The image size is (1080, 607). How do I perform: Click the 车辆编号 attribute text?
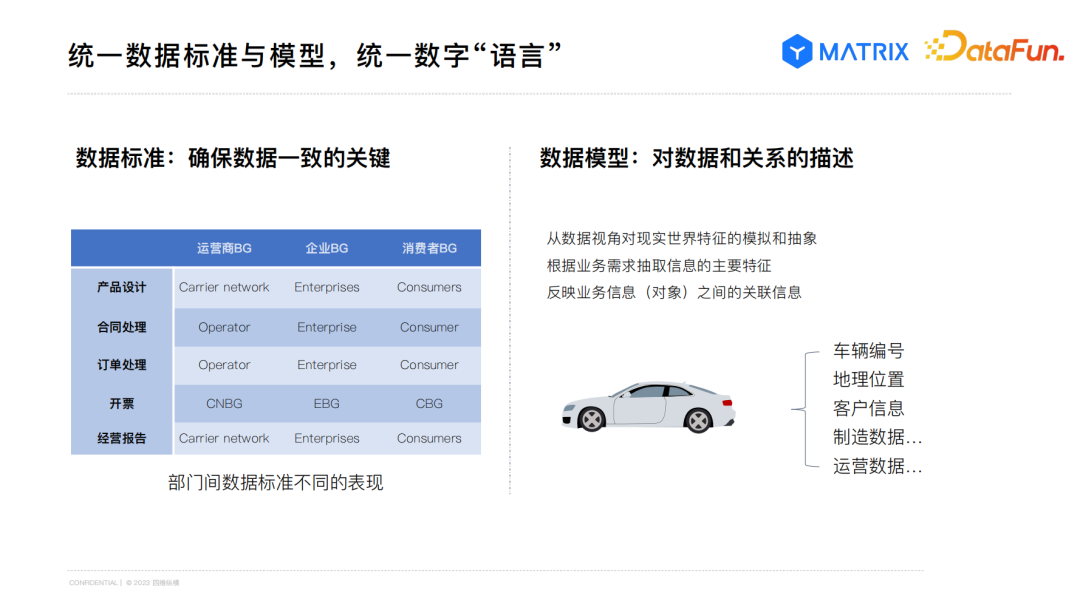(868, 351)
